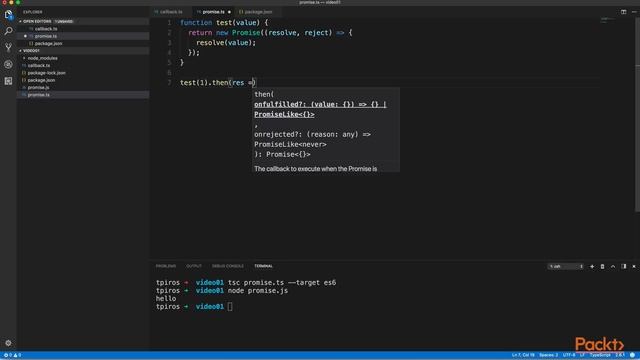
Task: Close the terminal panel
Action: click(634, 267)
